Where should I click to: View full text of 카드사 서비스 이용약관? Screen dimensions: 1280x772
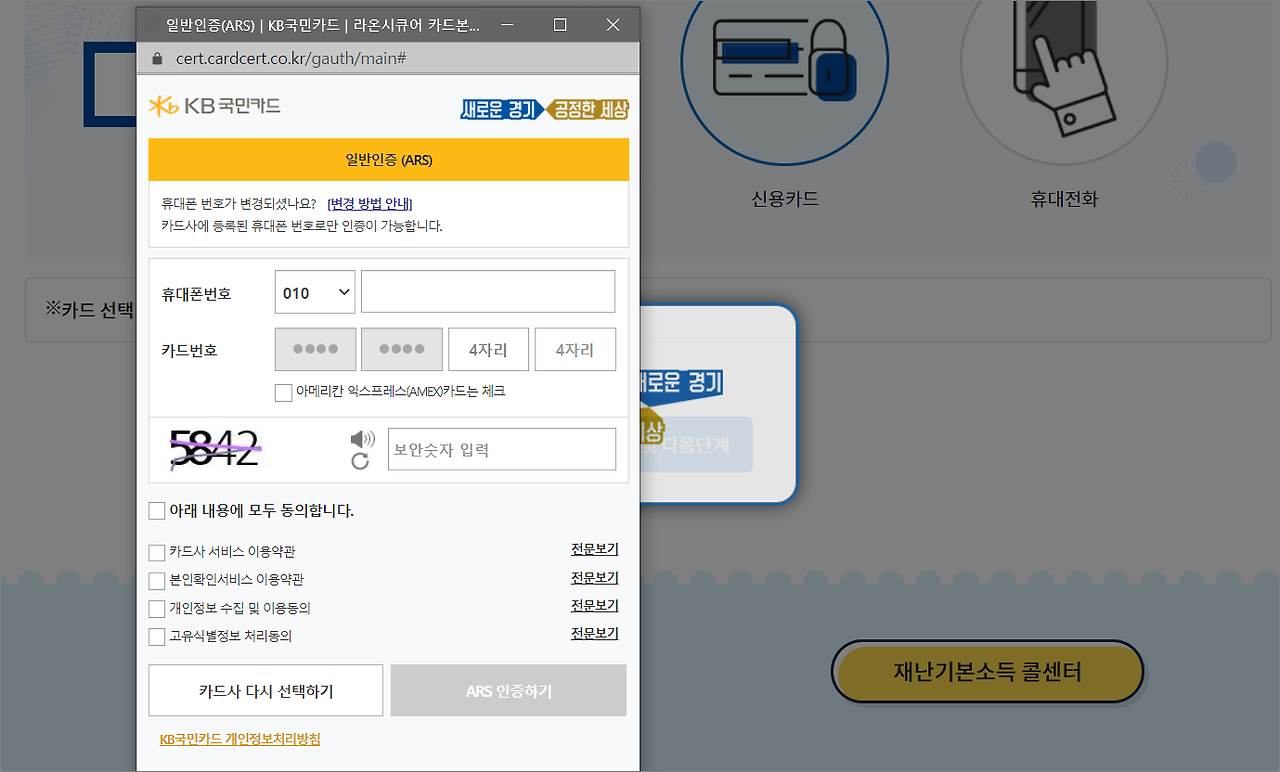[x=595, y=550]
